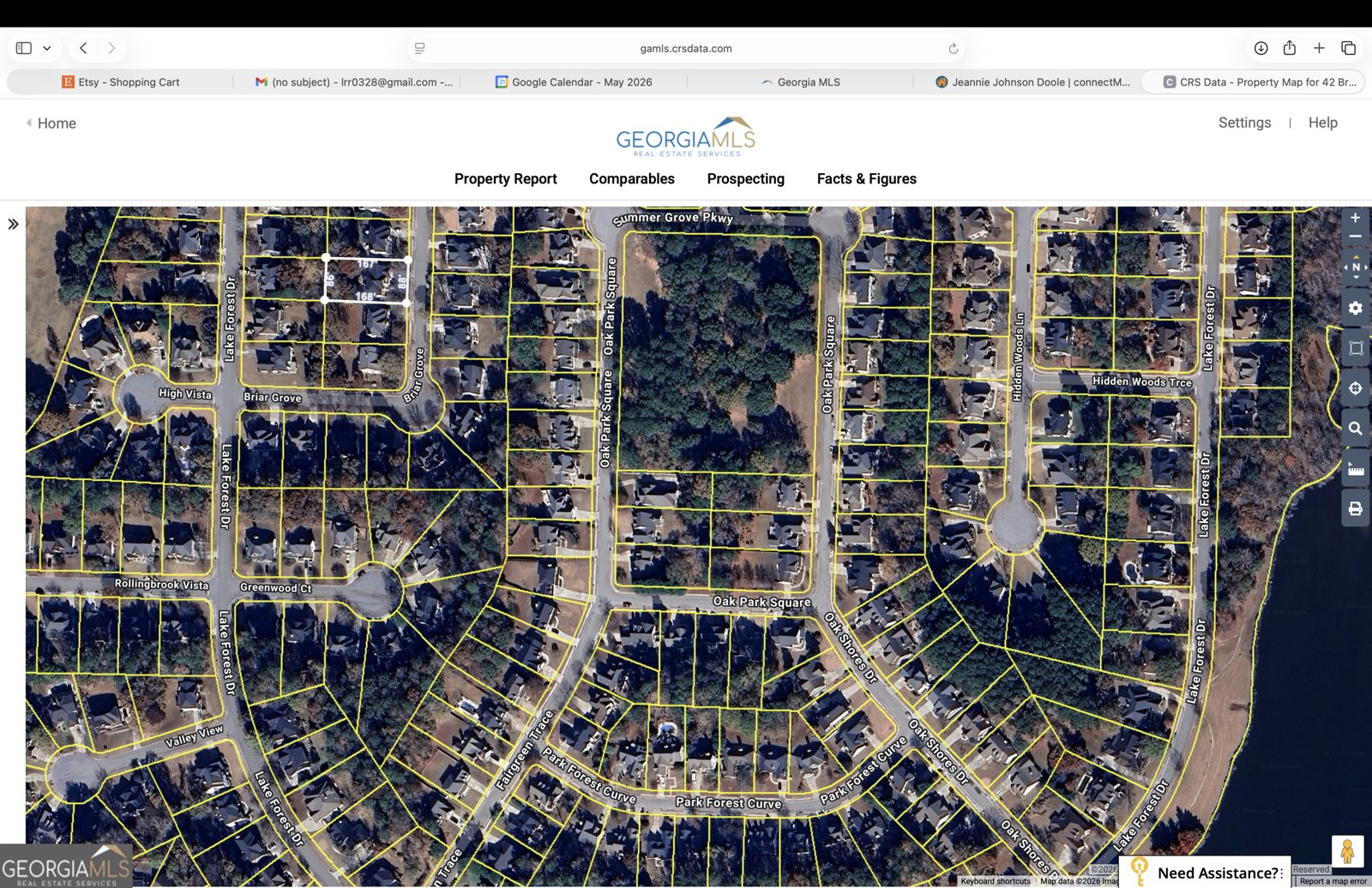Image resolution: width=1372 pixels, height=888 pixels.
Task: Open map settings gear in map toolbar
Action: coord(1355,308)
